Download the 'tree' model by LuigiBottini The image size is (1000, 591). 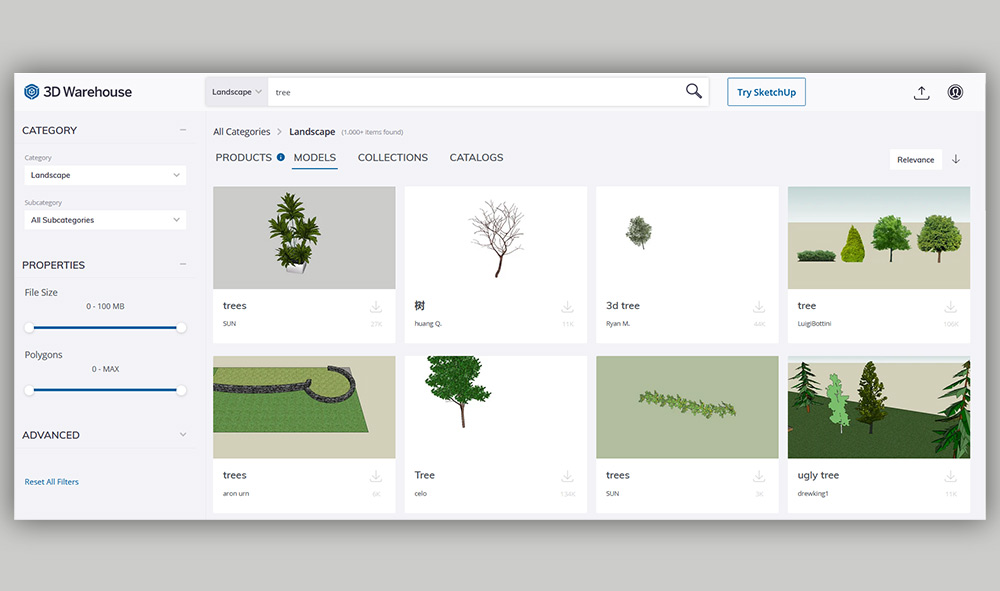tap(950, 307)
